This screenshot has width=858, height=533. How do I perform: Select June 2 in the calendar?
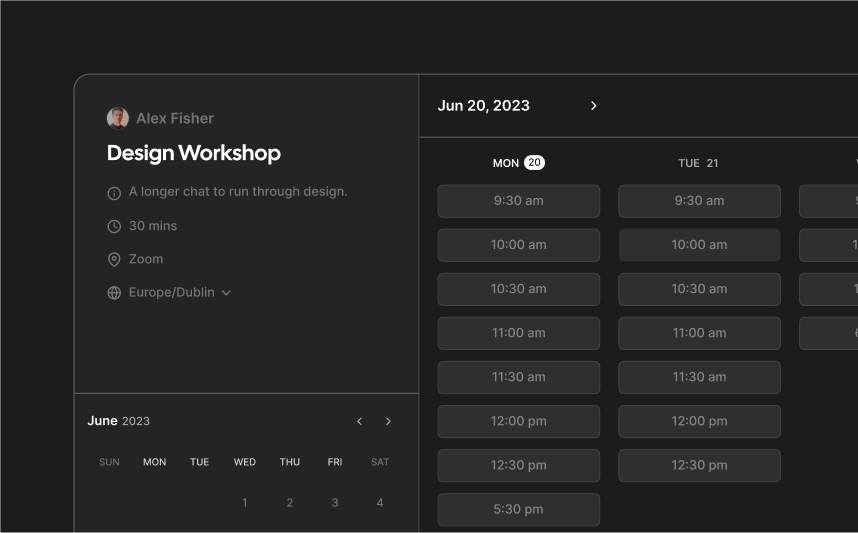click(290, 503)
